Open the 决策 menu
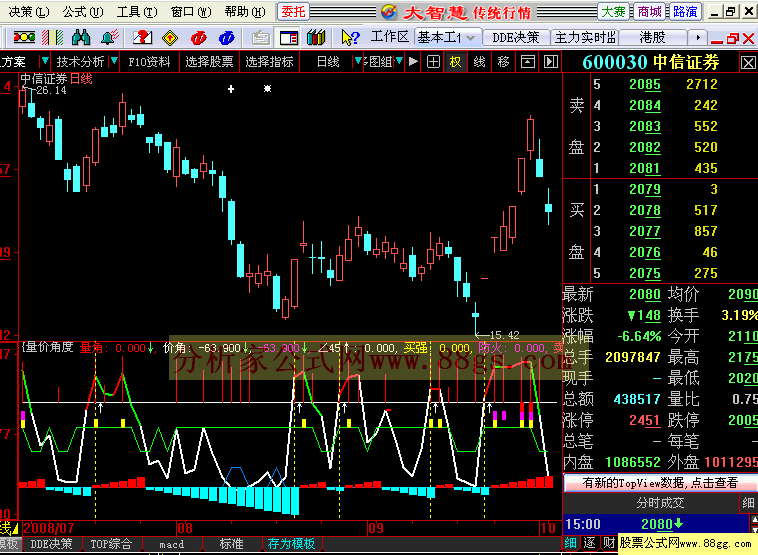 tap(29, 11)
